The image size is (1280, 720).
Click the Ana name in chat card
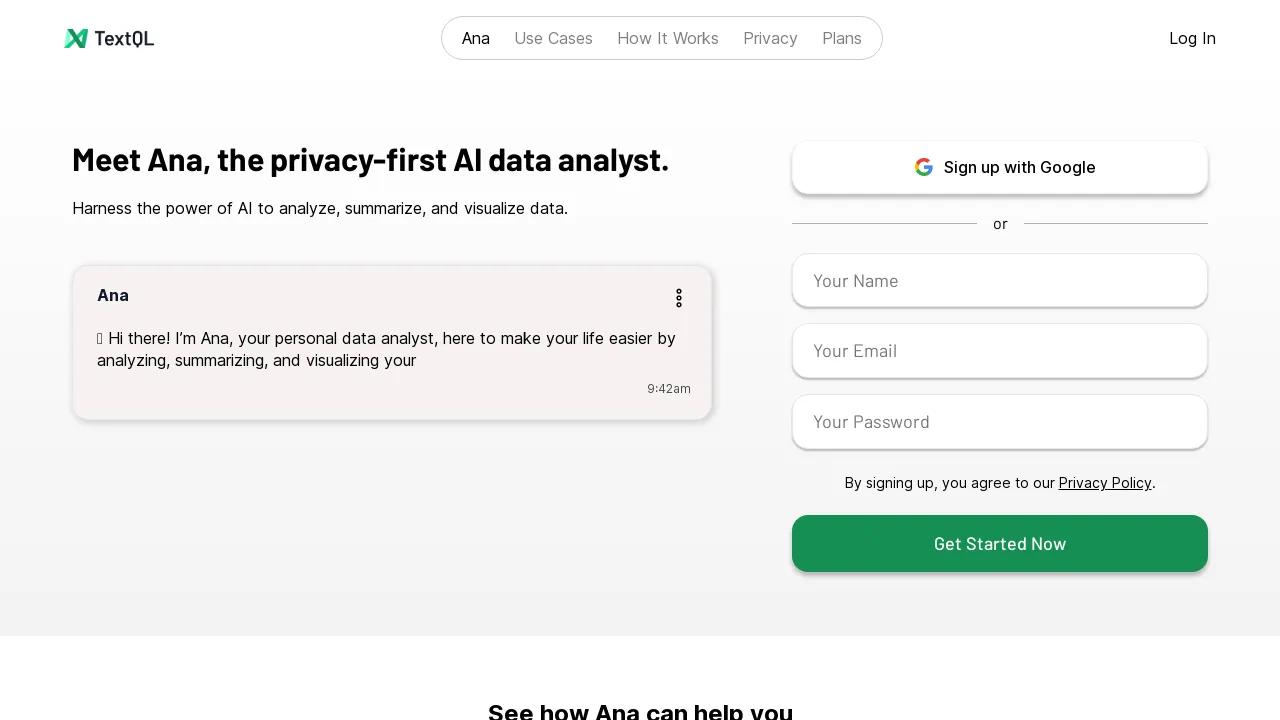(x=113, y=295)
